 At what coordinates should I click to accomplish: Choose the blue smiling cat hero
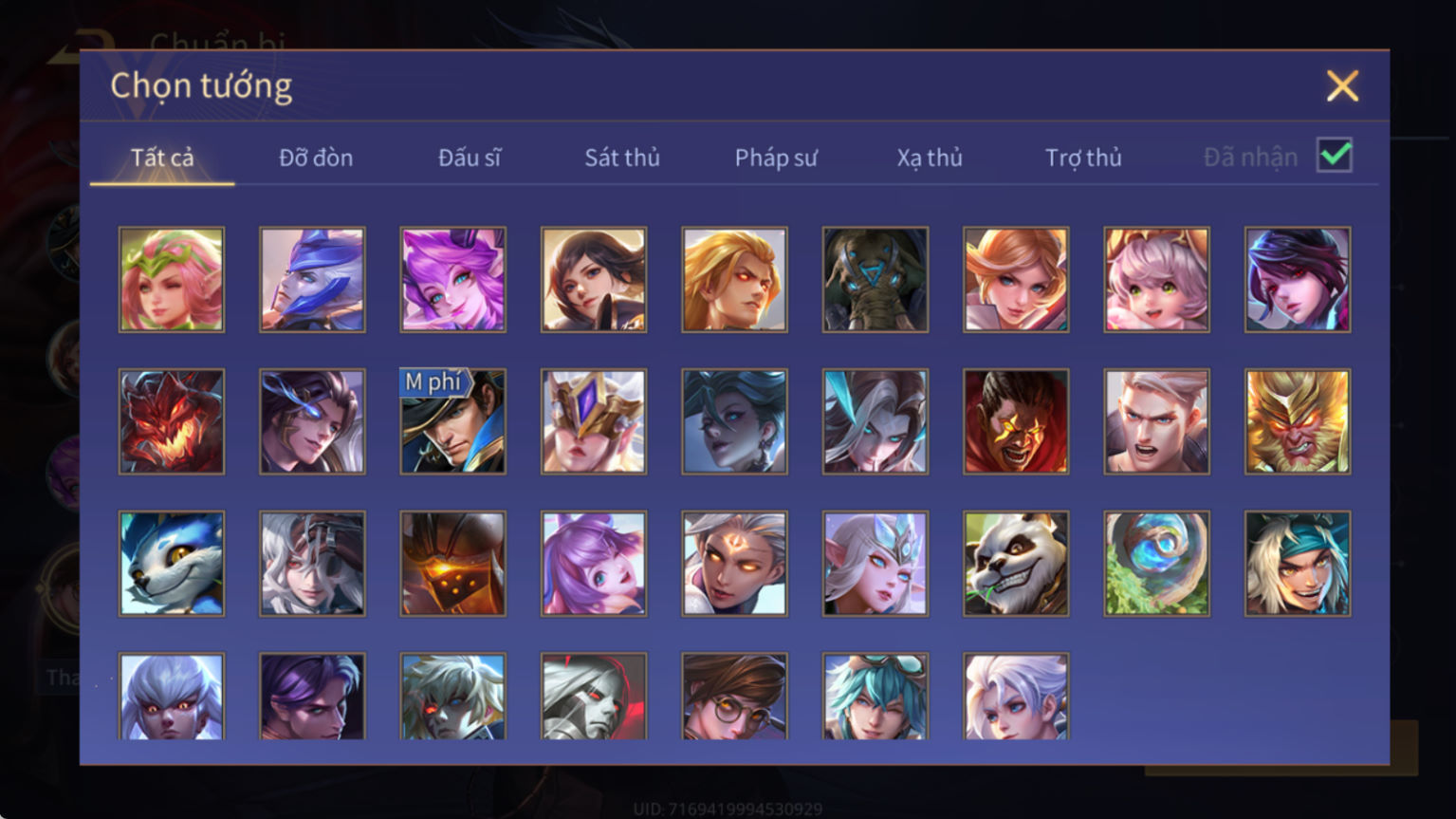(x=172, y=564)
